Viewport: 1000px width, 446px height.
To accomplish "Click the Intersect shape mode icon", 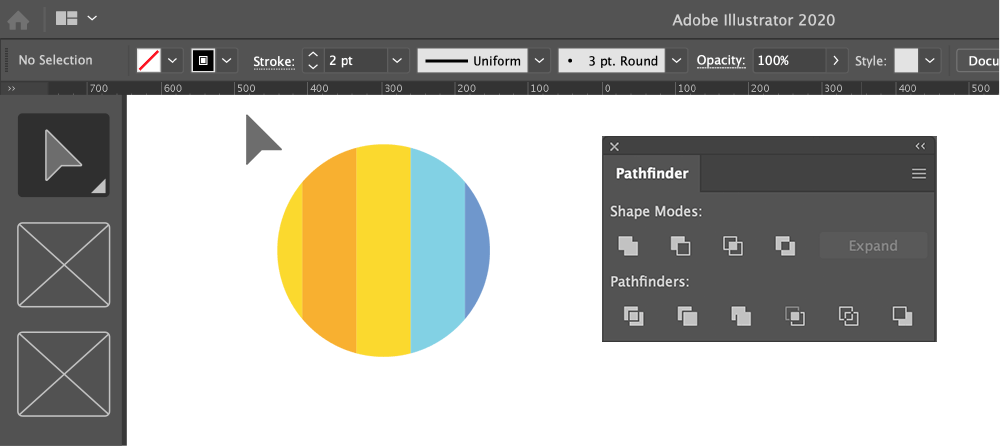I will coord(733,246).
